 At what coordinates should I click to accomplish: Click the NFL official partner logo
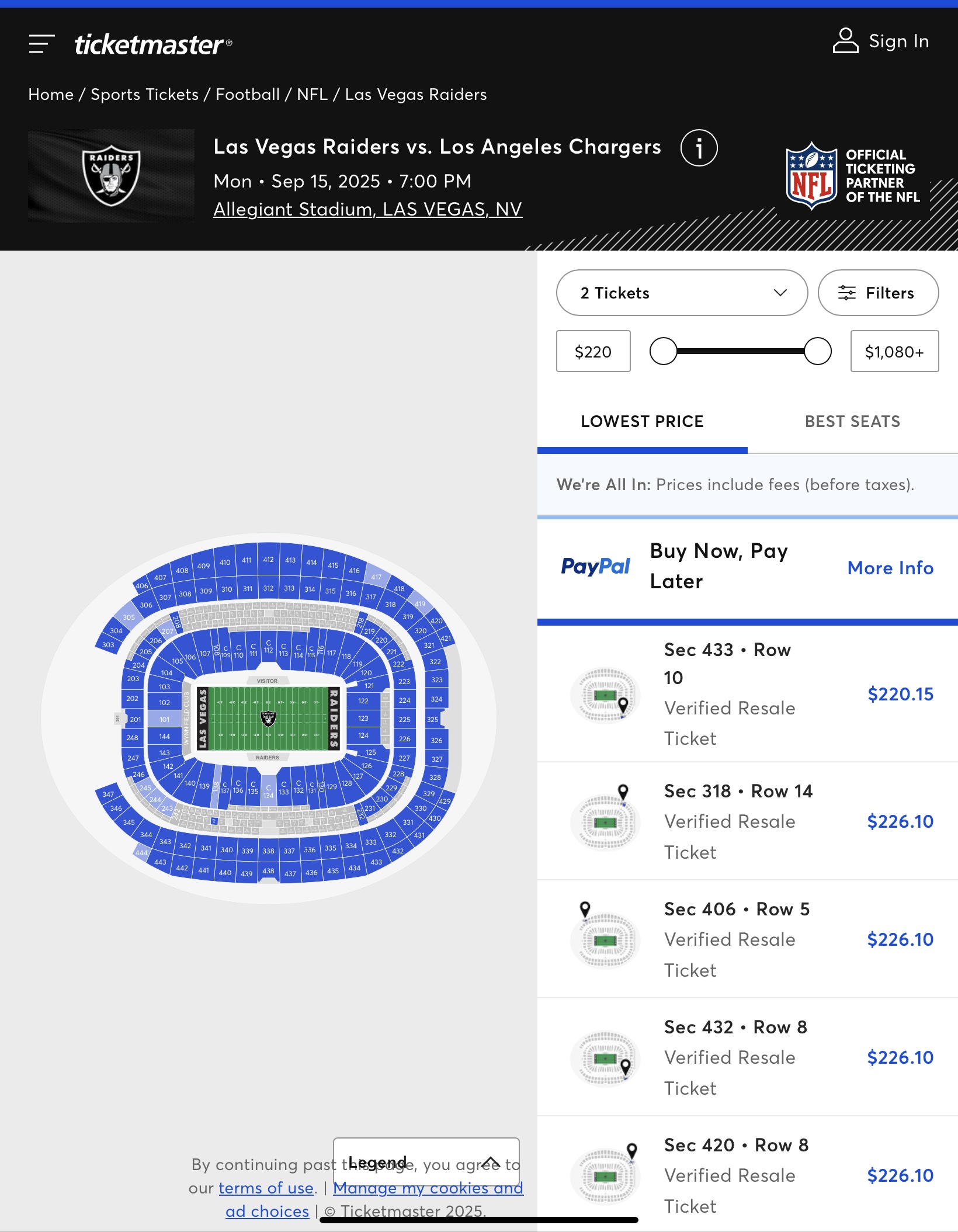pyautogui.click(x=811, y=176)
